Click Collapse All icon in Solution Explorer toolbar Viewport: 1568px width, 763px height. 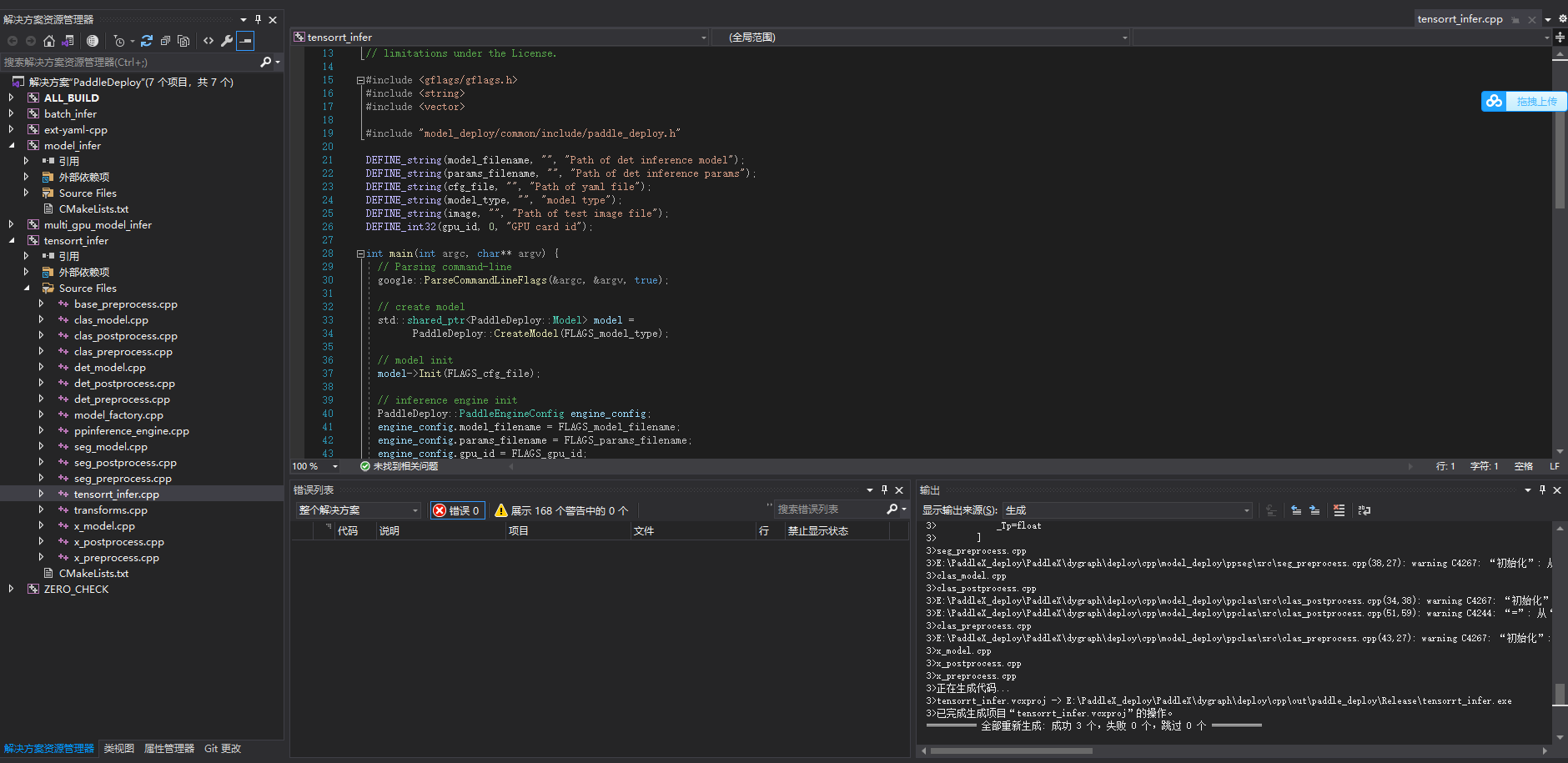165,41
